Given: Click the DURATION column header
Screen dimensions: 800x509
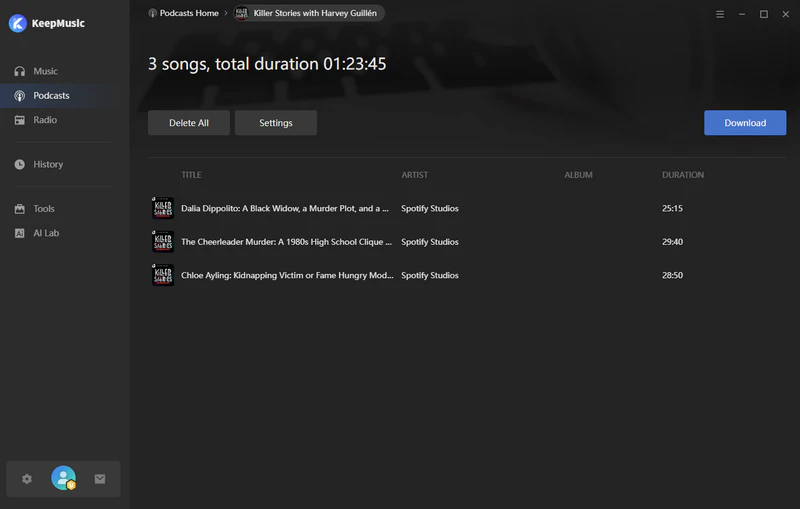Looking at the screenshot, I should pos(683,175).
